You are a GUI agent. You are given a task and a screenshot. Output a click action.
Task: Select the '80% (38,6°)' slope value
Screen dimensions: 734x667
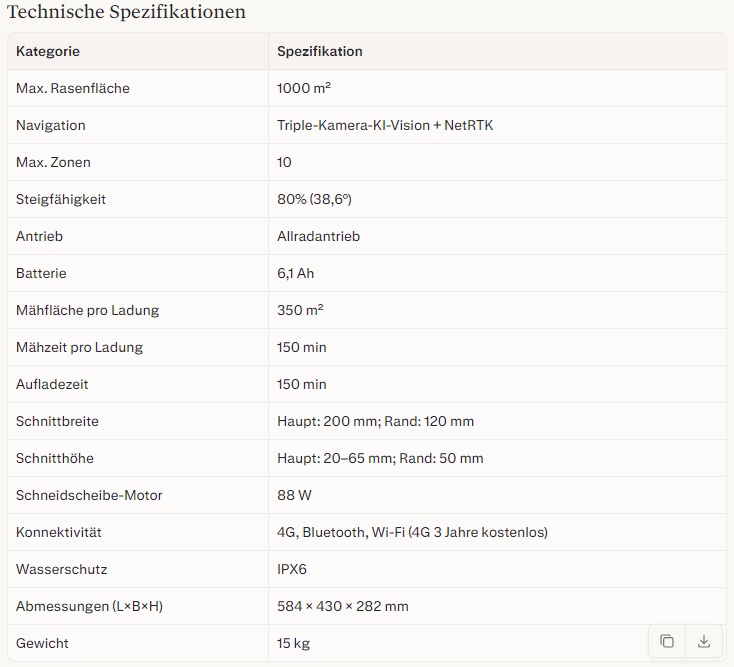point(314,199)
